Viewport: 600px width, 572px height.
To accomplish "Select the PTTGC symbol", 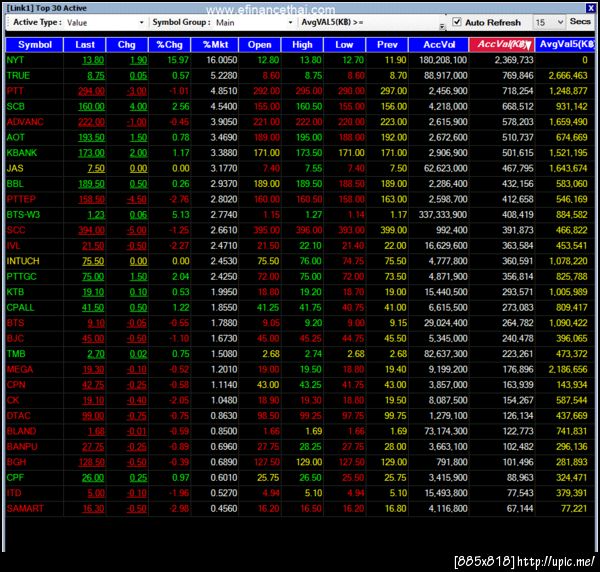I will (21, 277).
